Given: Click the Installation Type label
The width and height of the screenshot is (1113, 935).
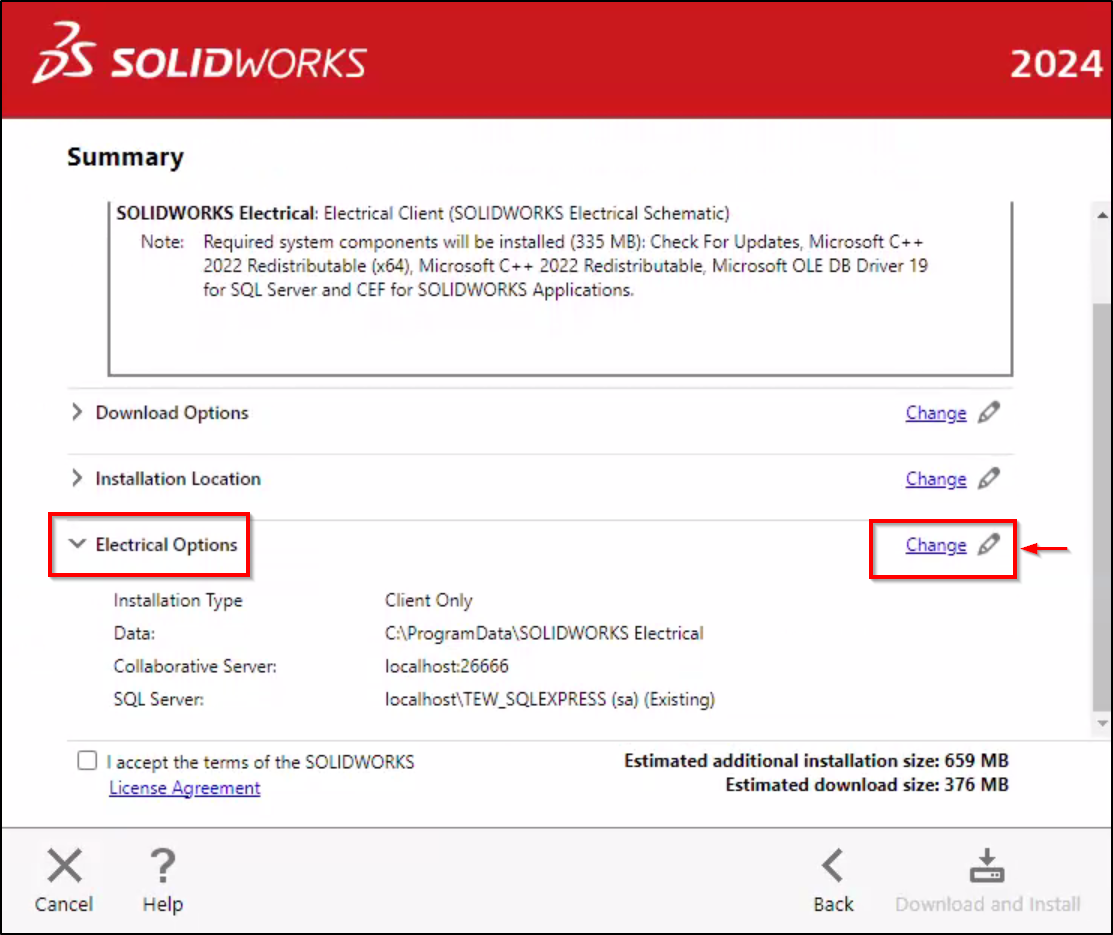Looking at the screenshot, I should pos(178,600).
